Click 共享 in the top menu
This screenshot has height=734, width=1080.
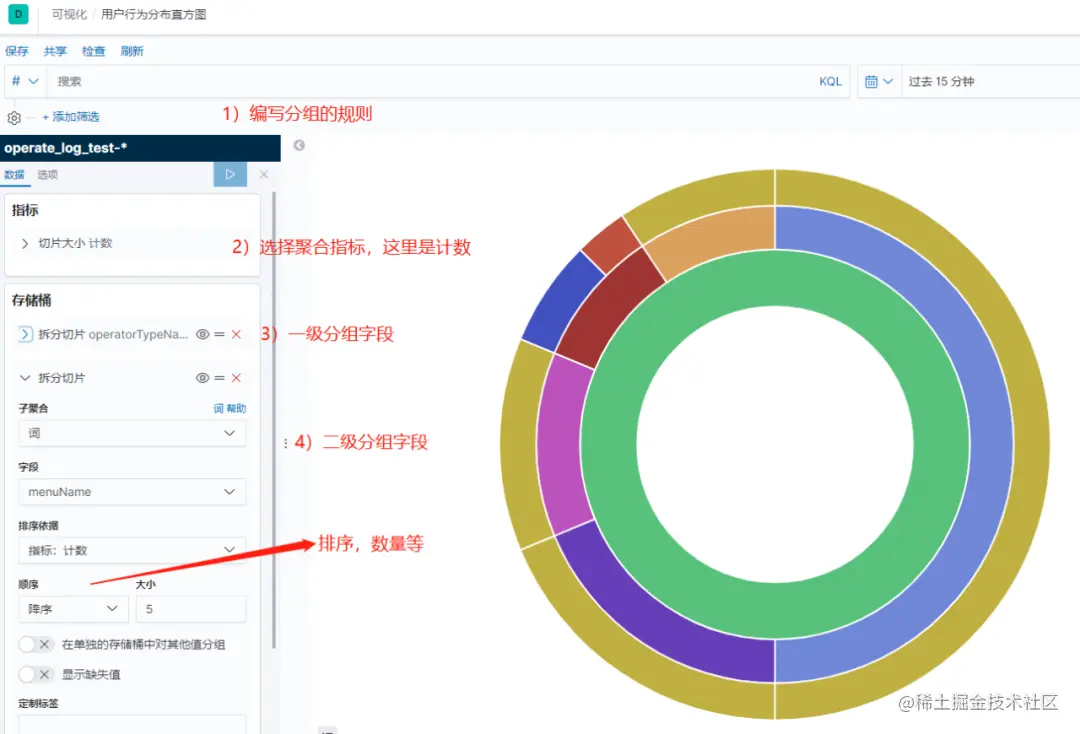click(55, 51)
